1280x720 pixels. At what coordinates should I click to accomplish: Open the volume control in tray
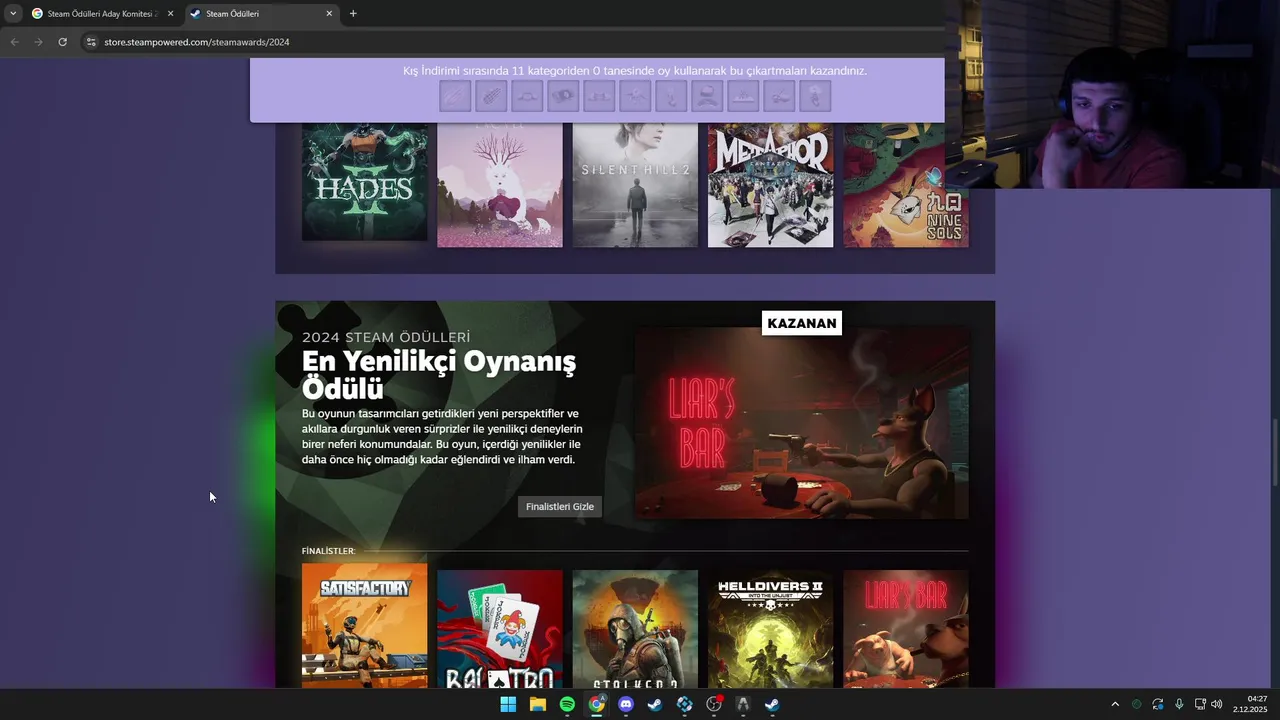tap(1217, 704)
